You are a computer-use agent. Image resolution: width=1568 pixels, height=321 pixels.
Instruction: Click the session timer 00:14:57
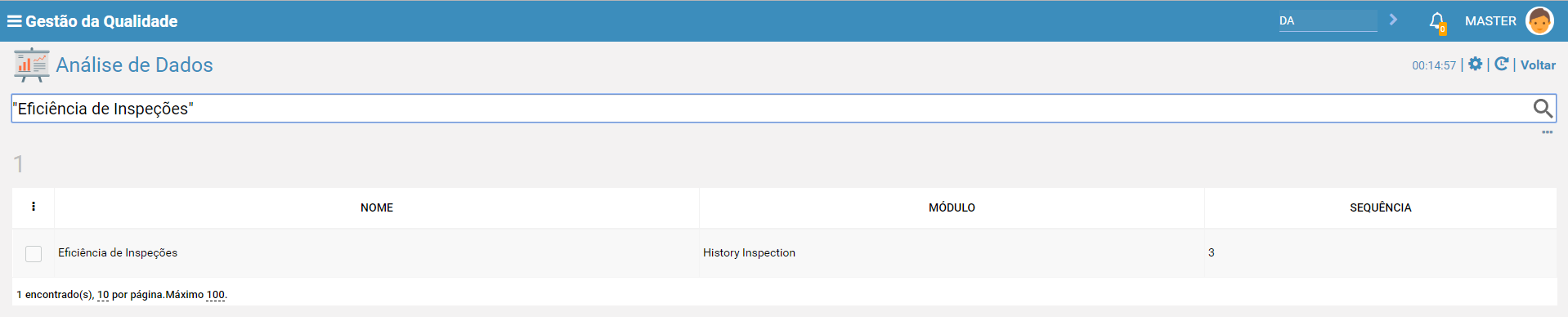coord(1434,65)
